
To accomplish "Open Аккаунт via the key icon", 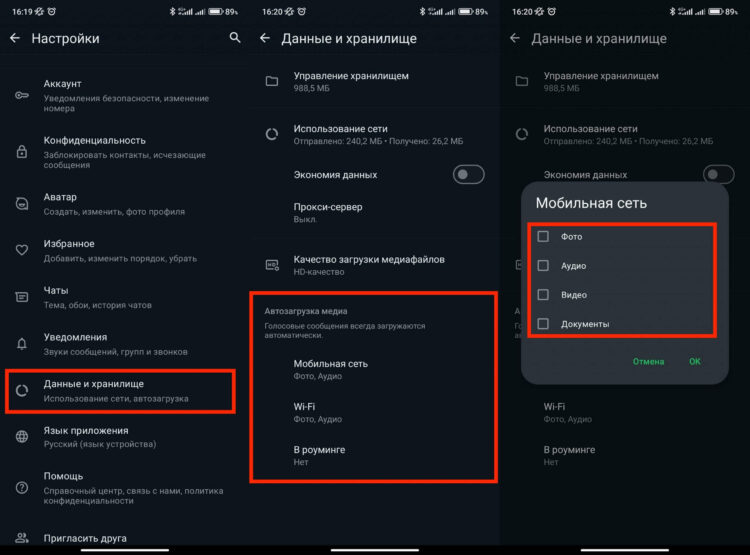I will point(21,95).
